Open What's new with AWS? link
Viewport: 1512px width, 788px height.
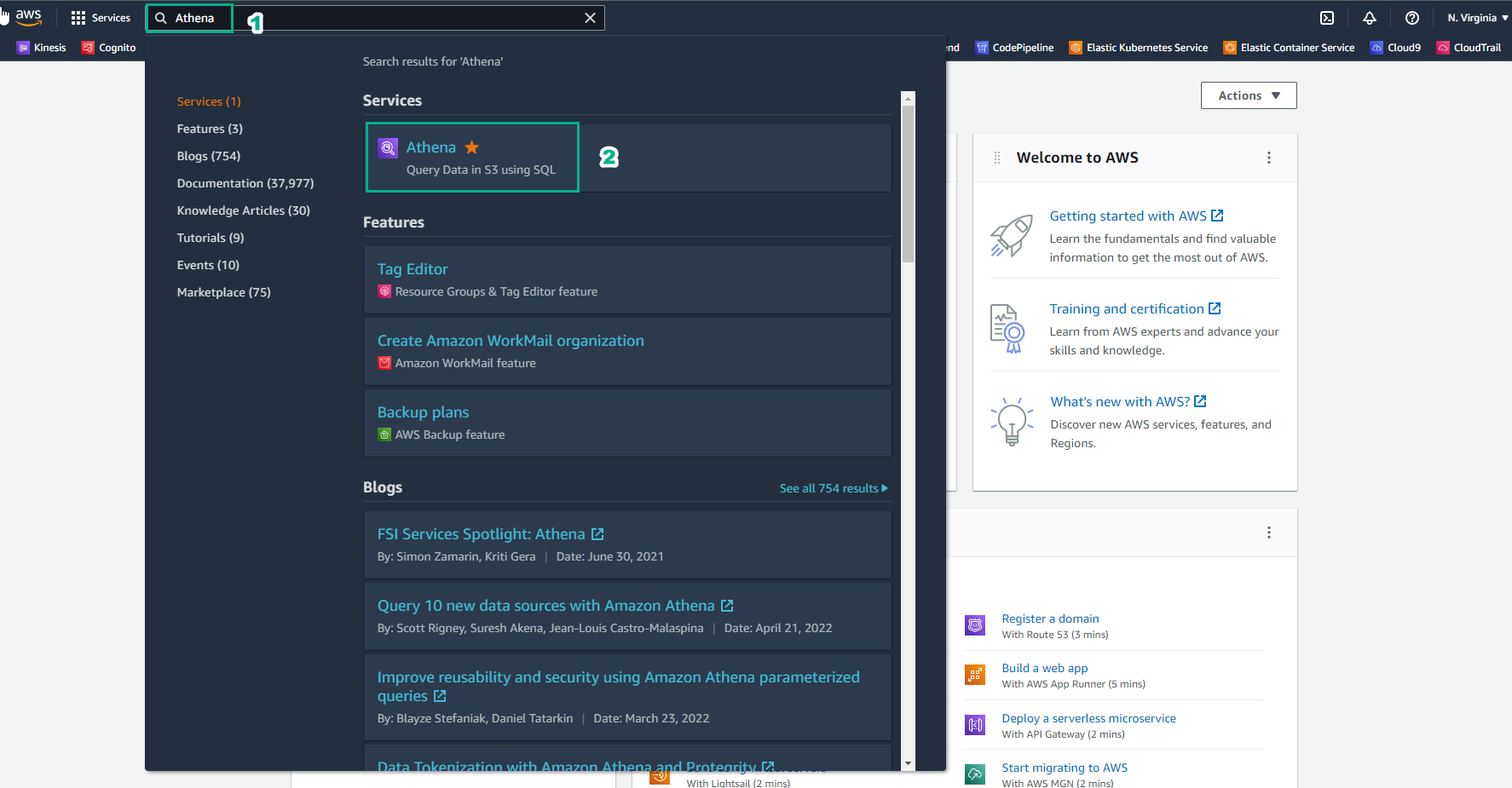point(1128,402)
